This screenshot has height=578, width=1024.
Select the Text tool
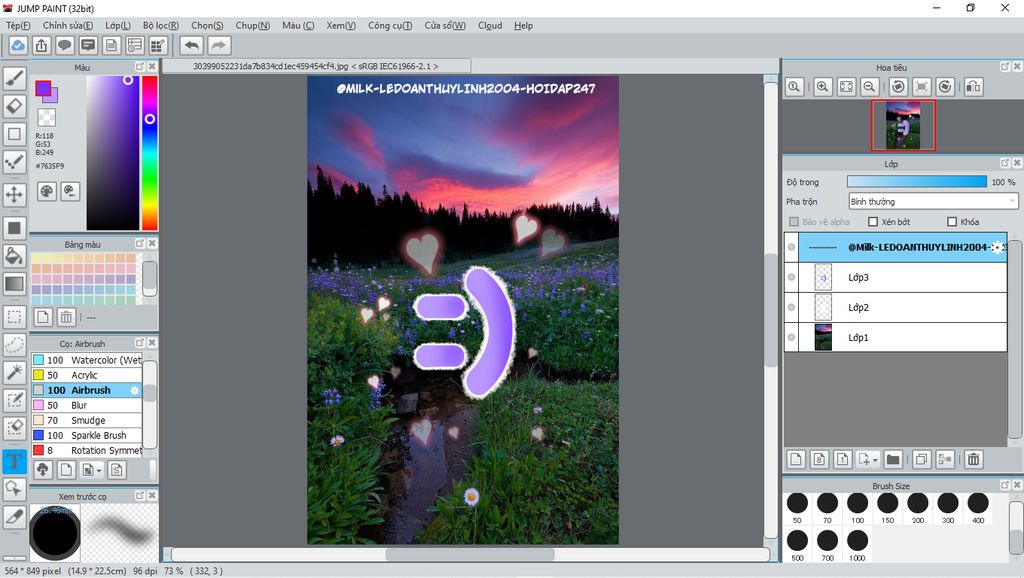14,462
